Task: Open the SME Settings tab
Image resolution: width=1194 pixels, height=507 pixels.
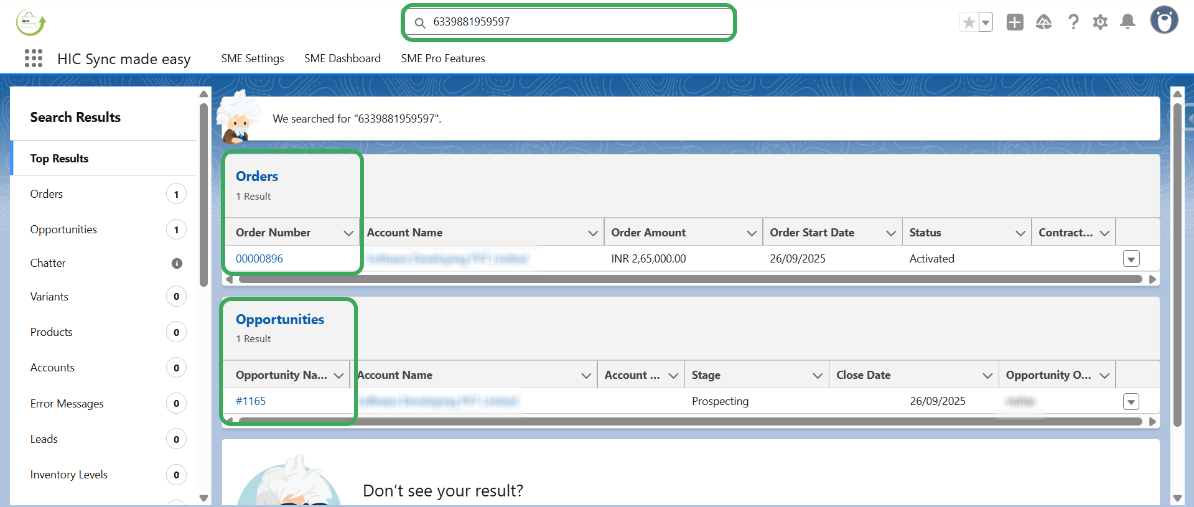Action: [x=253, y=59]
